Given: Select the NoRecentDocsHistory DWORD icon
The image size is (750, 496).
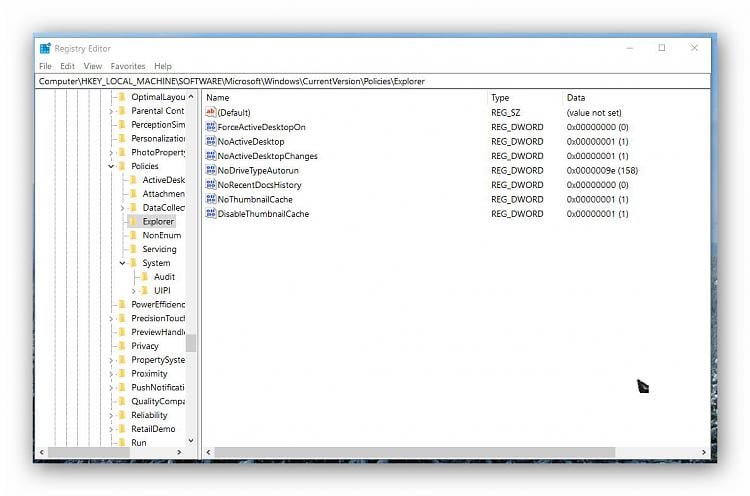Looking at the screenshot, I should pyautogui.click(x=210, y=184).
